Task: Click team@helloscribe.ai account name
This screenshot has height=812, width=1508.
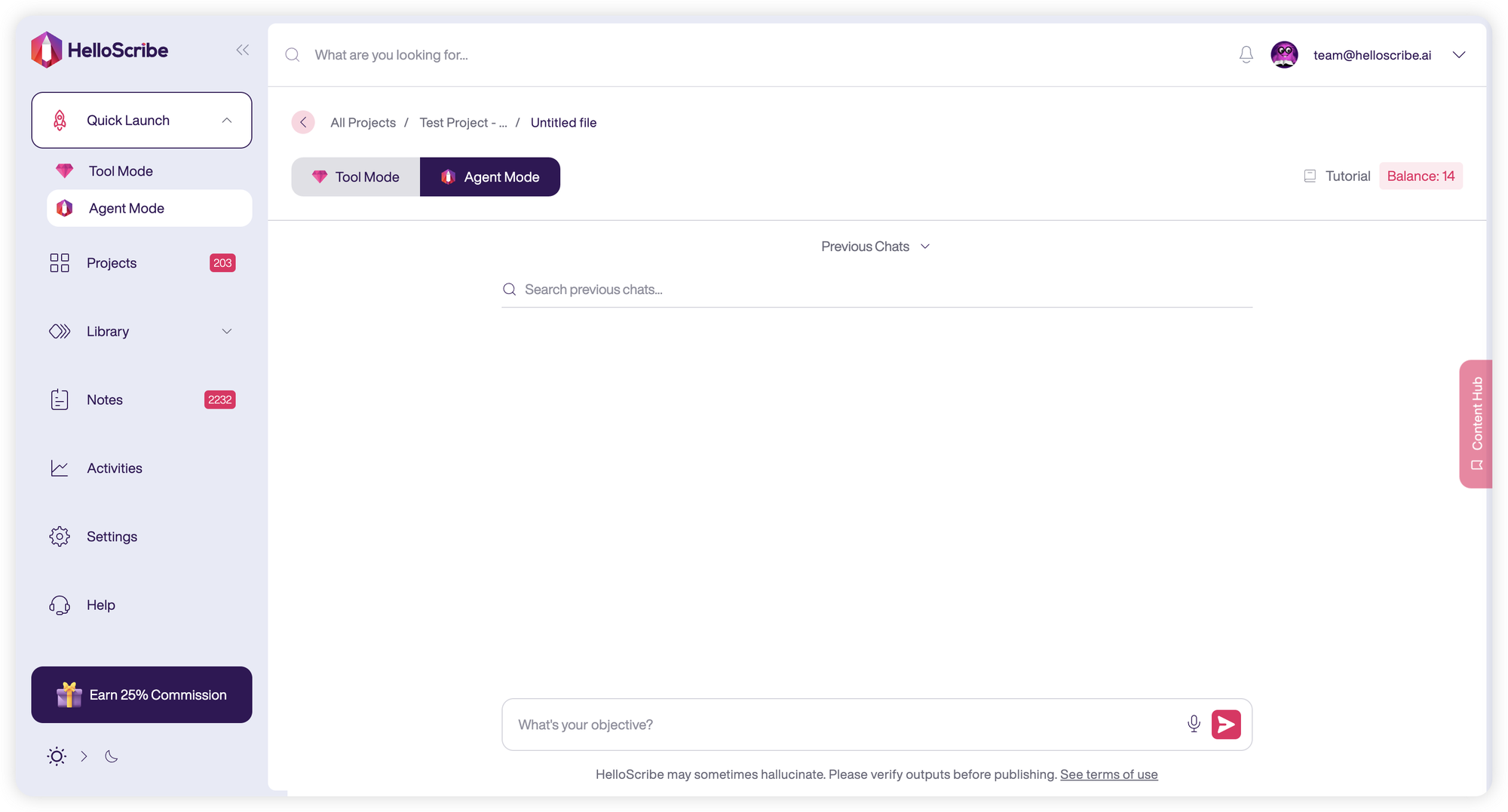Action: coord(1372,55)
